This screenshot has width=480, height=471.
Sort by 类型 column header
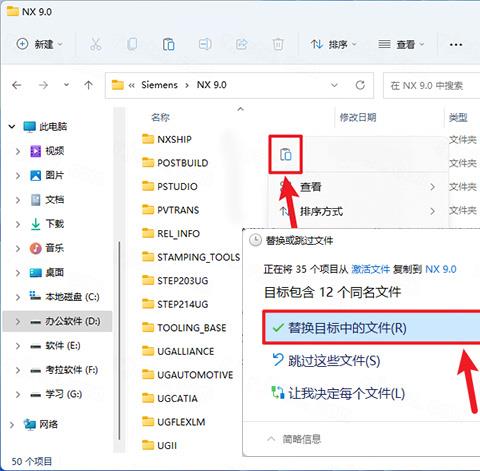click(x=458, y=117)
